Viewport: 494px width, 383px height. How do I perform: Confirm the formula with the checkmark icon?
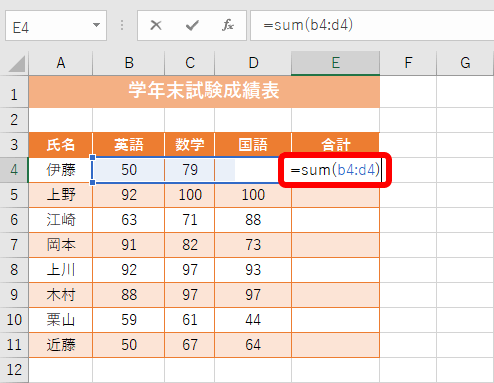tap(192, 25)
